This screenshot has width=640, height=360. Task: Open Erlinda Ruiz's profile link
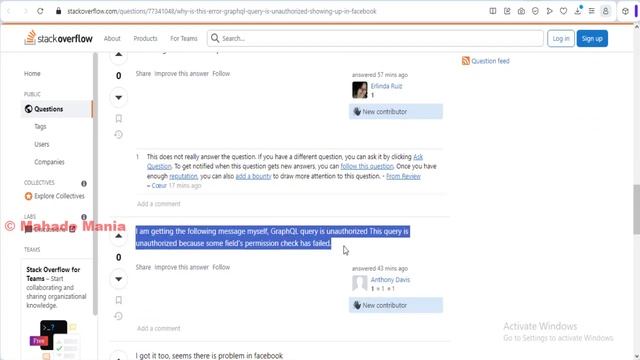click(x=386, y=86)
